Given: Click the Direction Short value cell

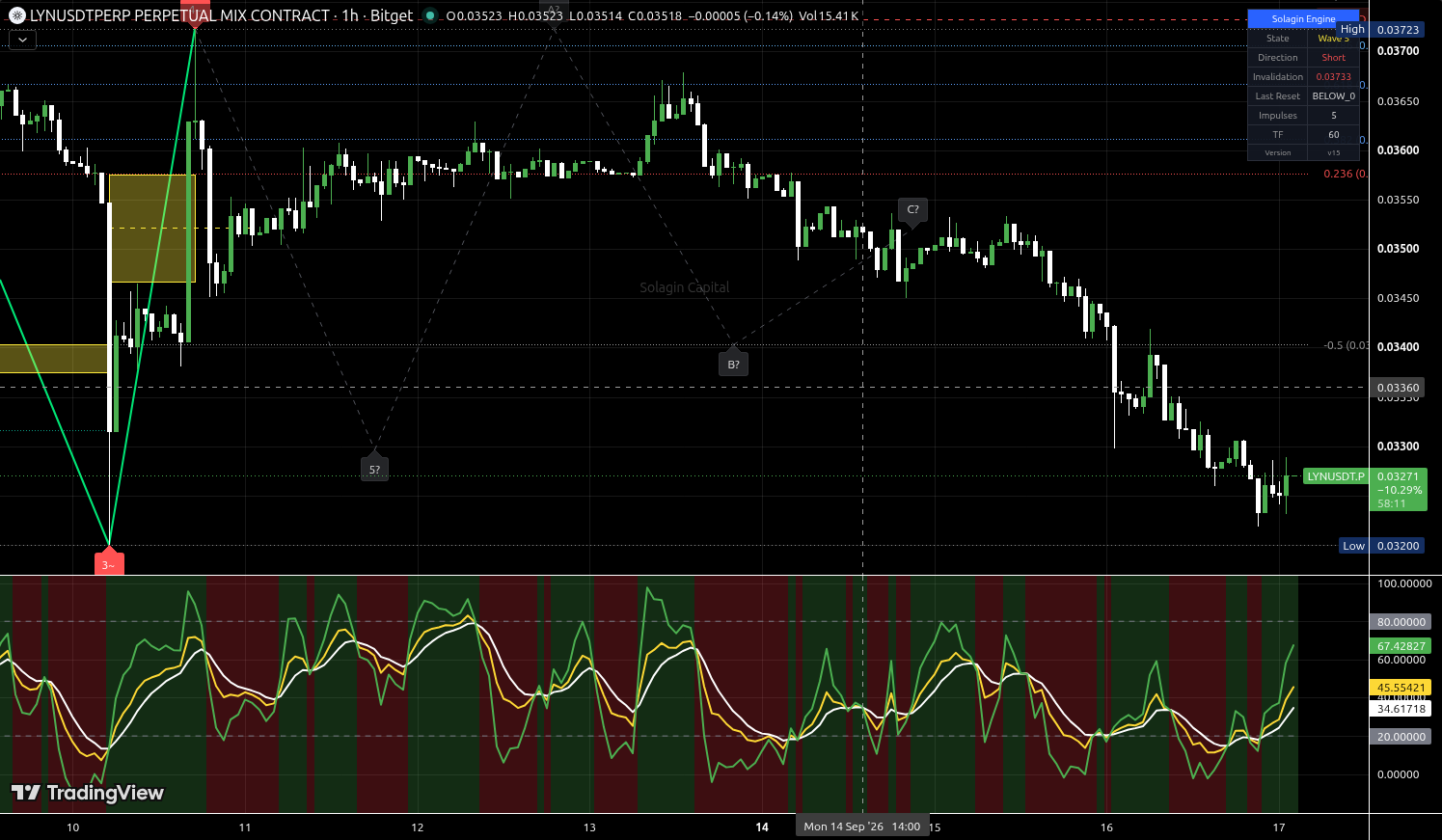Looking at the screenshot, I should pos(1333,58).
